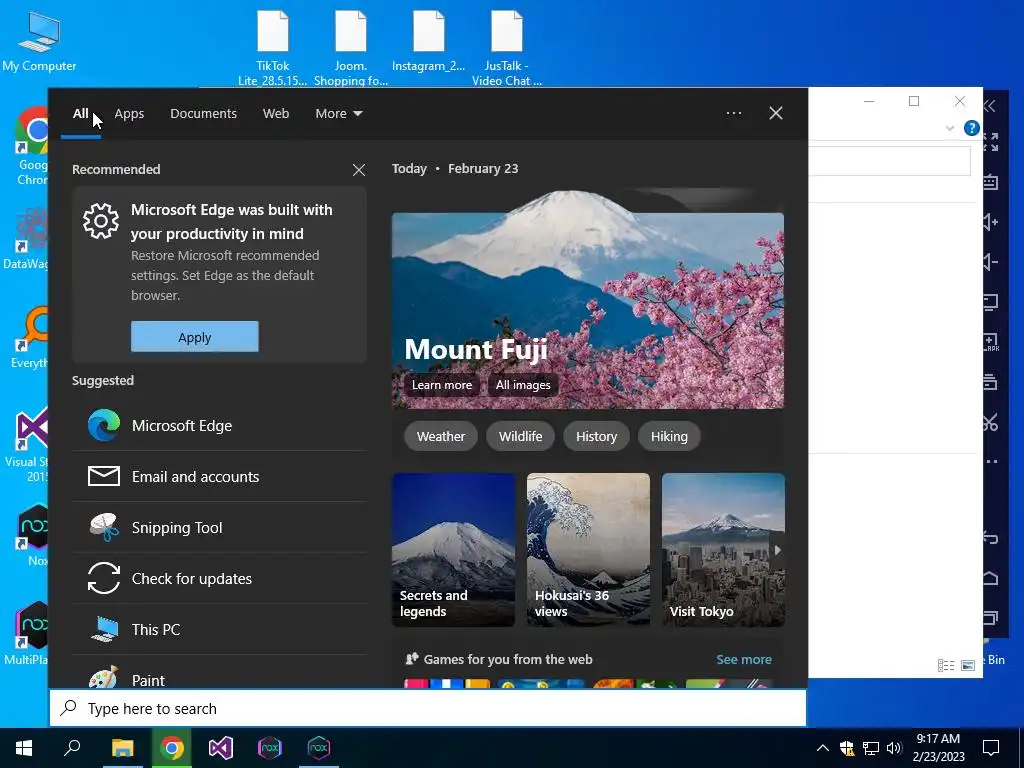Switch to the Documents search tab
1024x768 pixels.
[x=203, y=114]
